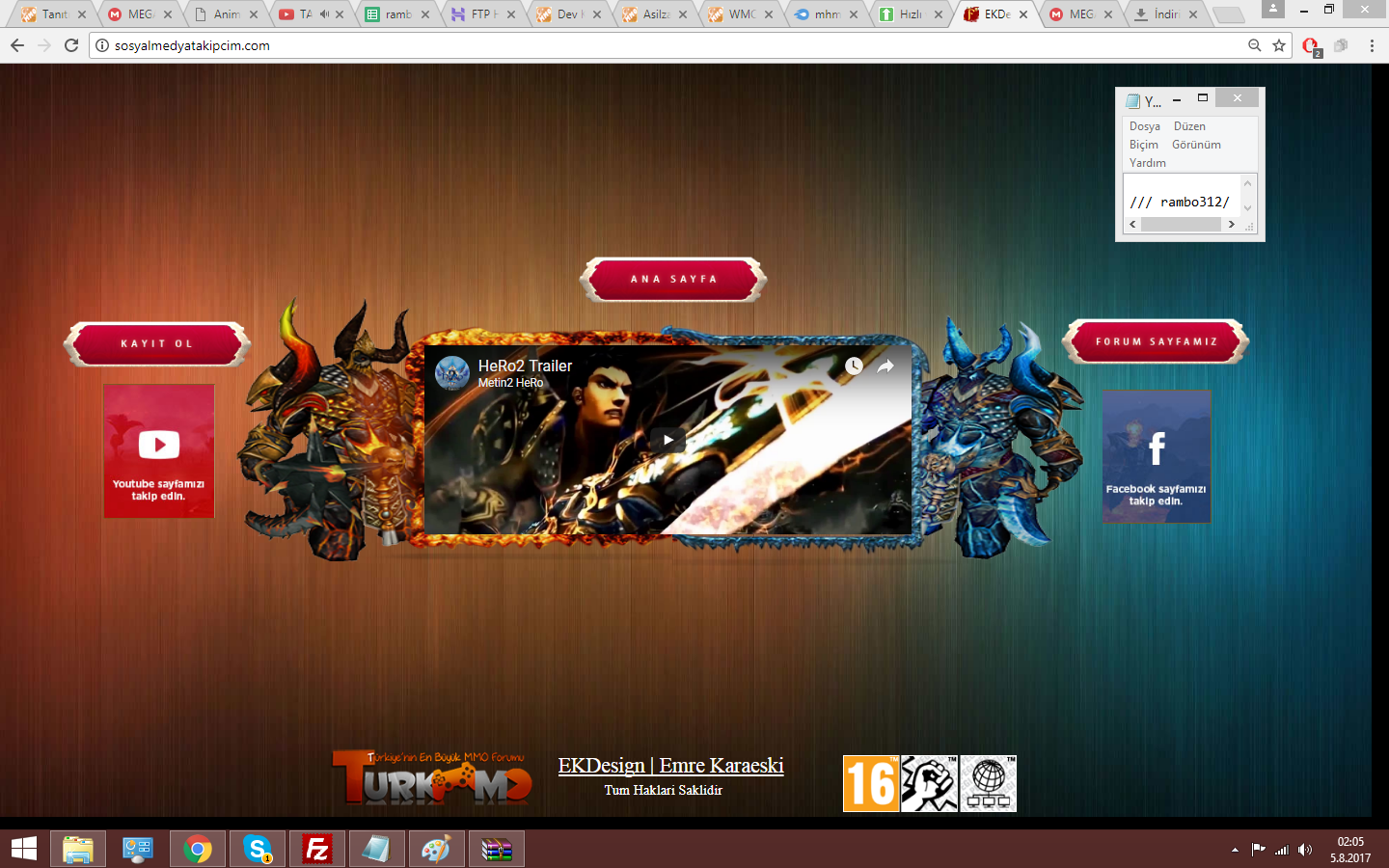Click the Notepad scroll left arrow
The height and width of the screenshot is (868, 1389).
pyautogui.click(x=1132, y=225)
